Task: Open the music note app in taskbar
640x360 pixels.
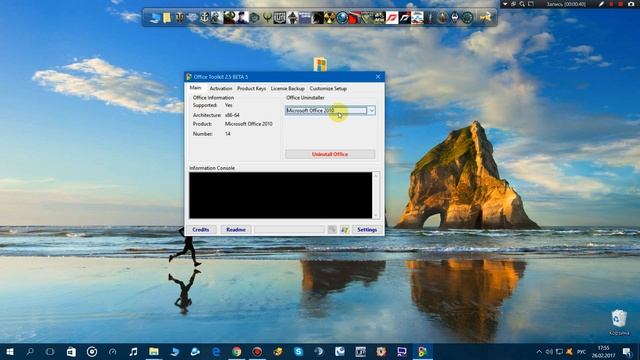Action: tap(133, 351)
